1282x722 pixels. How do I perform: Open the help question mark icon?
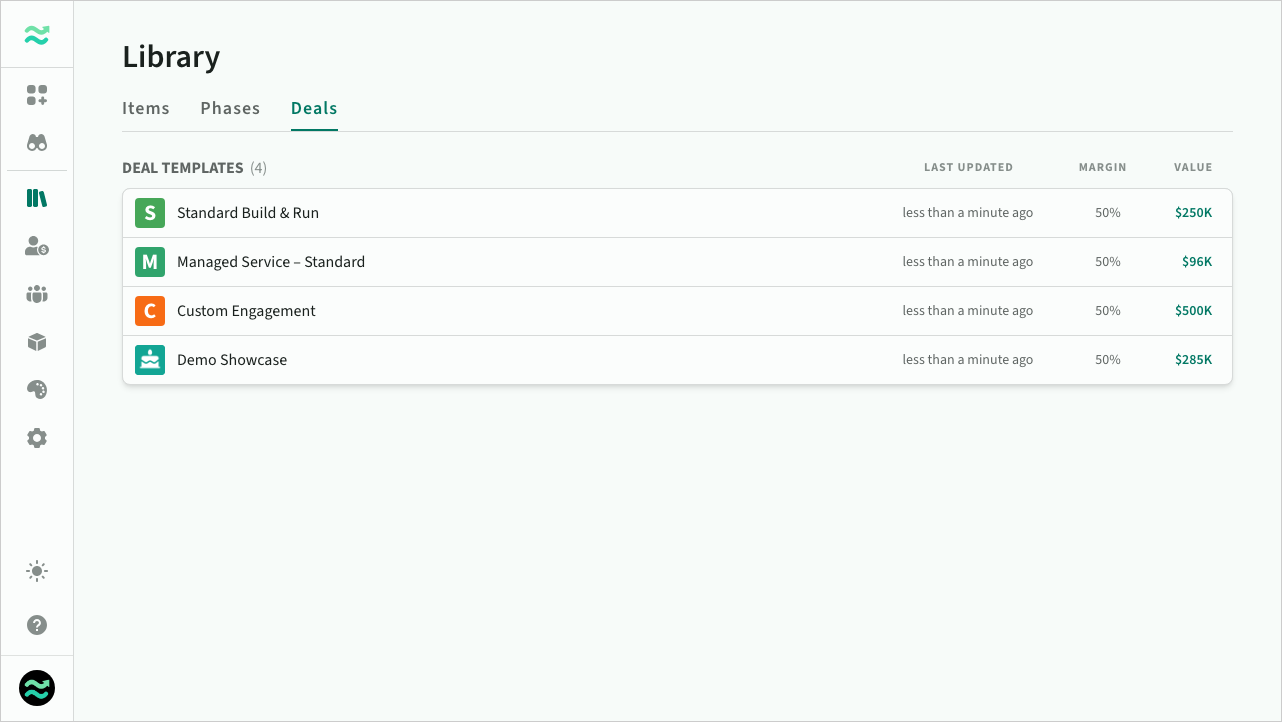pyautogui.click(x=37, y=625)
